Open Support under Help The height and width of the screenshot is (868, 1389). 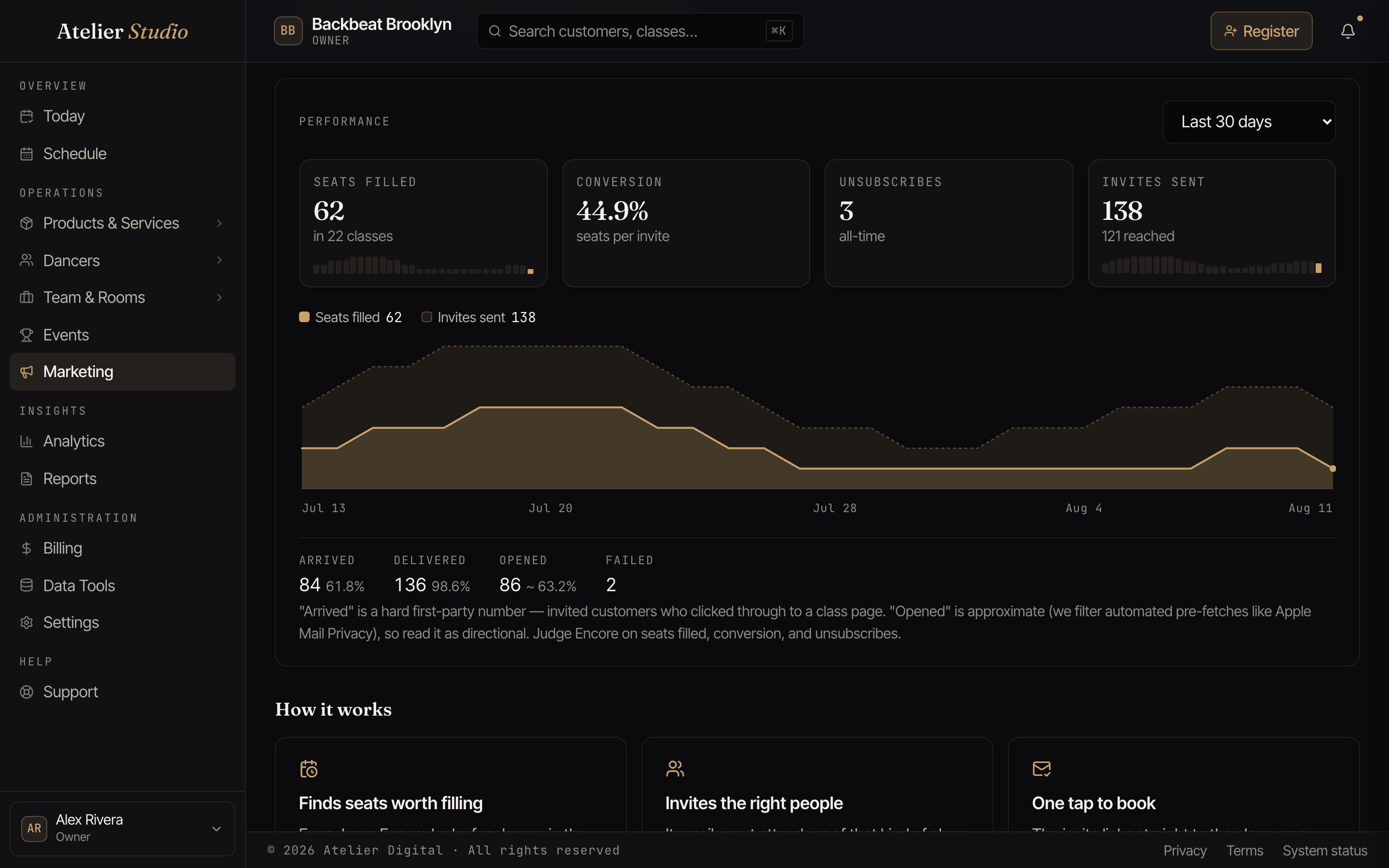point(122,692)
